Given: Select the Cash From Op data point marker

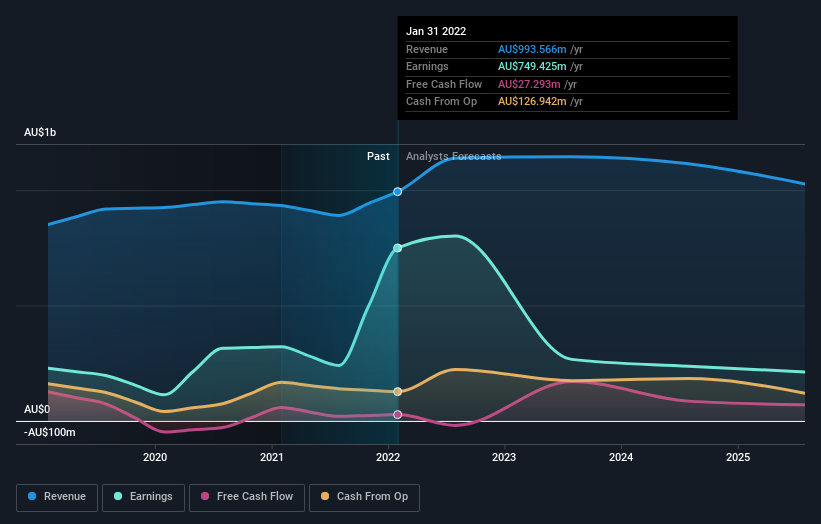Looking at the screenshot, I should coord(398,392).
